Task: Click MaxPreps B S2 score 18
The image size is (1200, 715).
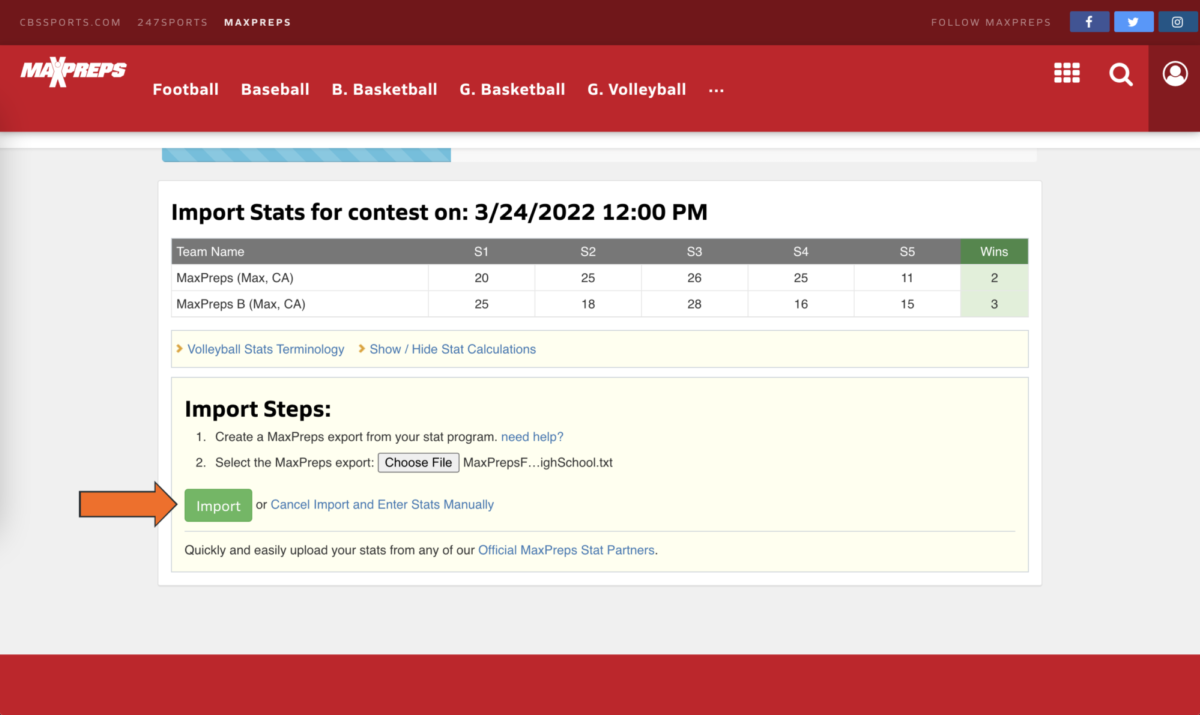Action: (x=588, y=304)
